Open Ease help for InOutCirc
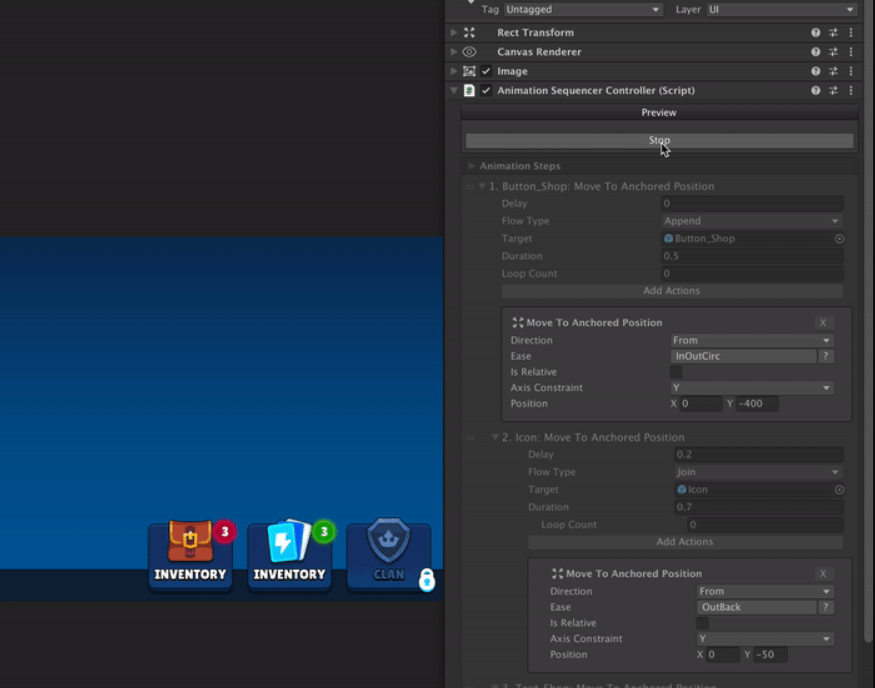Screen dimensions: 875x688 pyautogui.click(x=825, y=356)
